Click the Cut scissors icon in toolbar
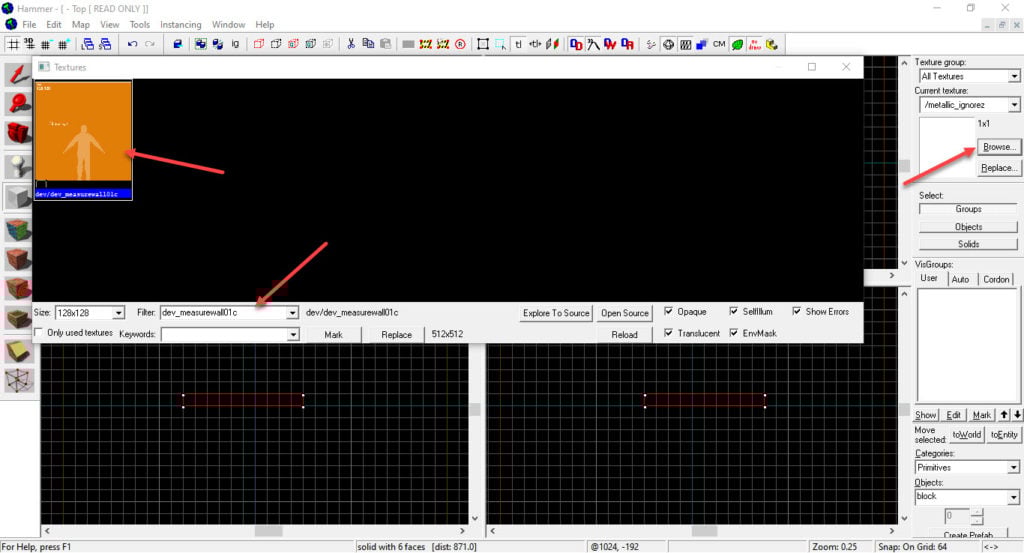This screenshot has height=553, width=1024. [351, 44]
